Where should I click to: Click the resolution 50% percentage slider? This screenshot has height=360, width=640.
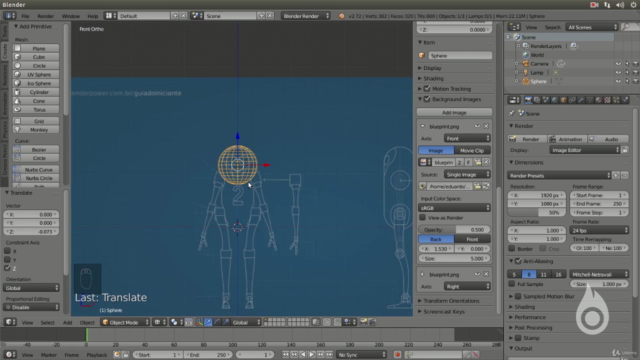pos(537,213)
